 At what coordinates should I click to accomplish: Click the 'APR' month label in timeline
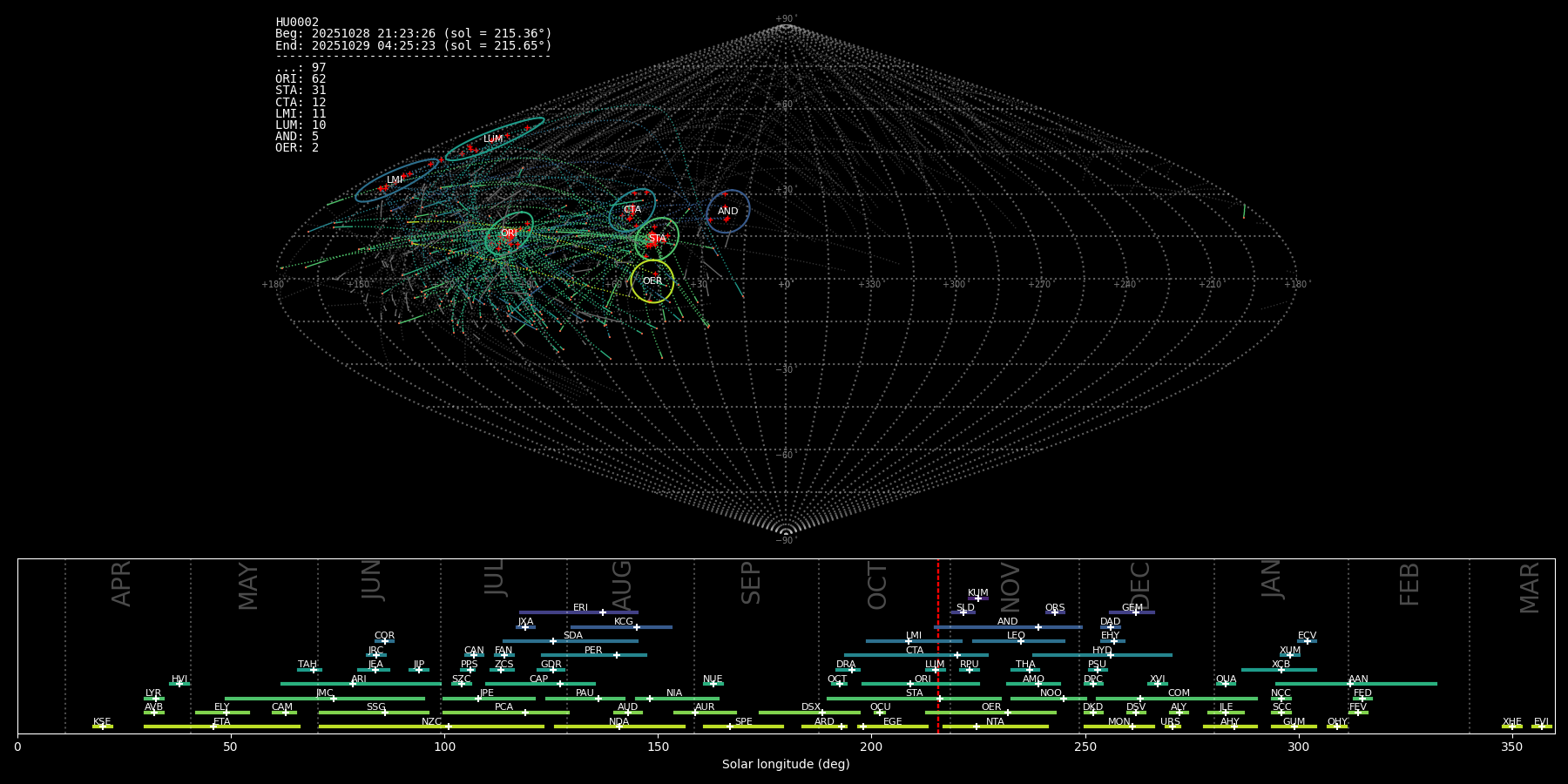pos(122,584)
